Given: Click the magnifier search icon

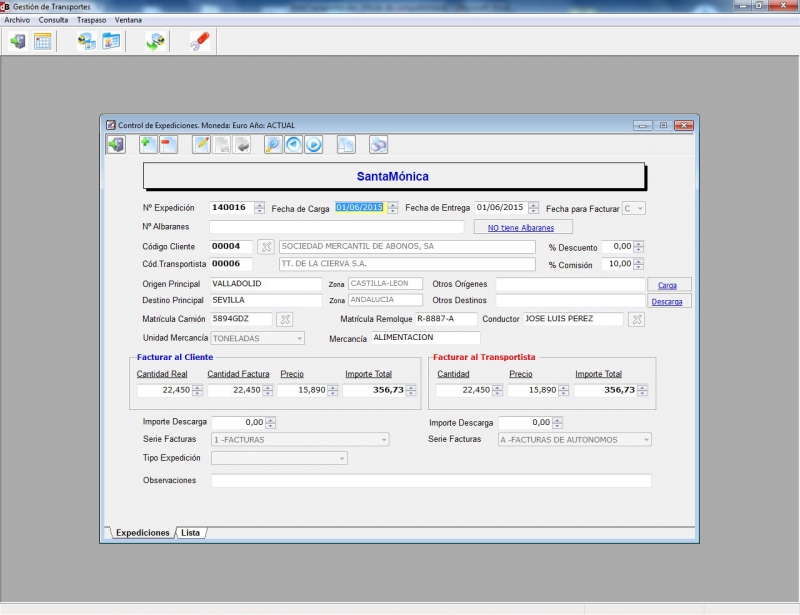Looking at the screenshot, I should (272, 145).
